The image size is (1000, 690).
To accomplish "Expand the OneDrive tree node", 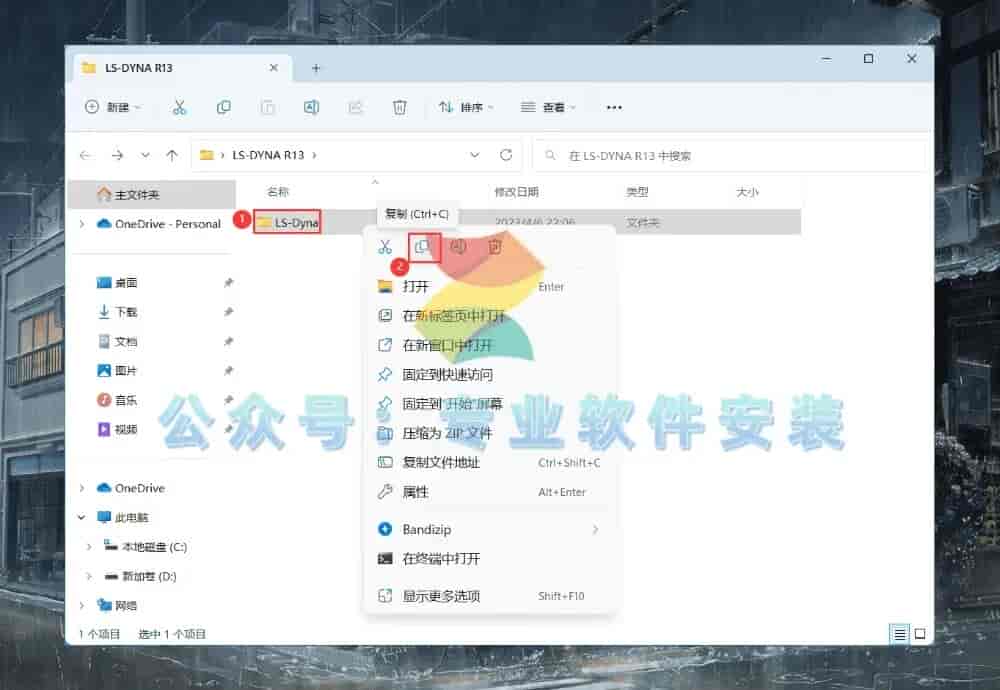I will pos(82,488).
